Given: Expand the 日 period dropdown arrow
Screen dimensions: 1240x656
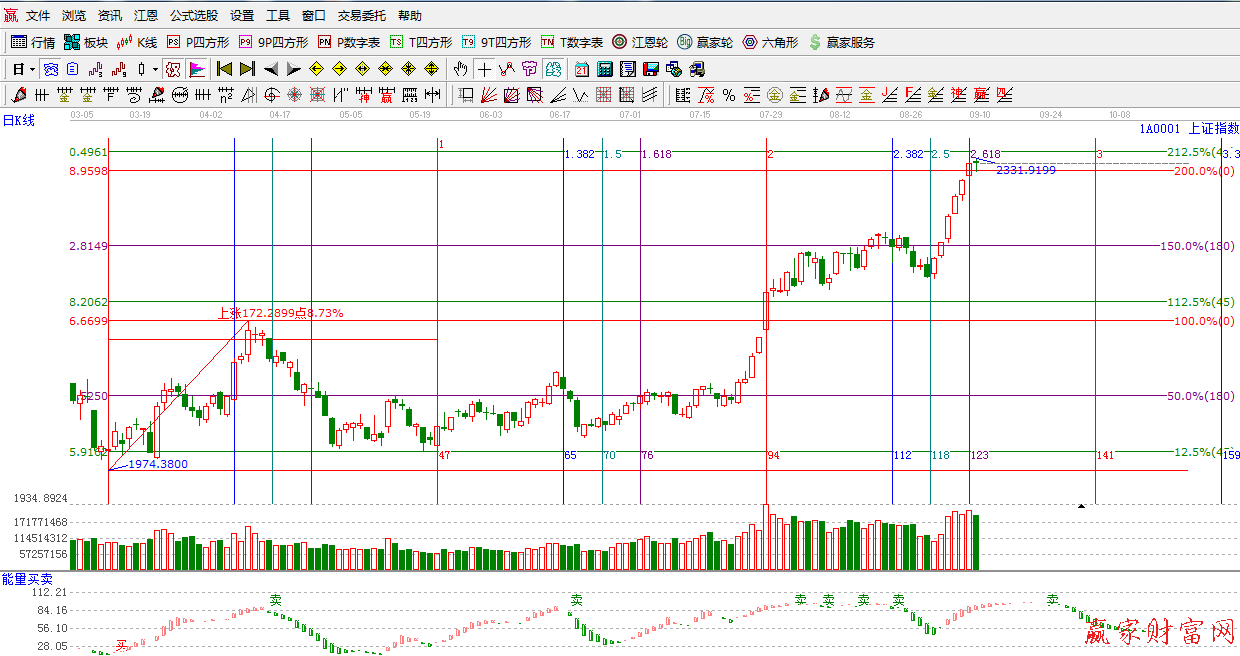Looking at the screenshot, I should point(32,69).
